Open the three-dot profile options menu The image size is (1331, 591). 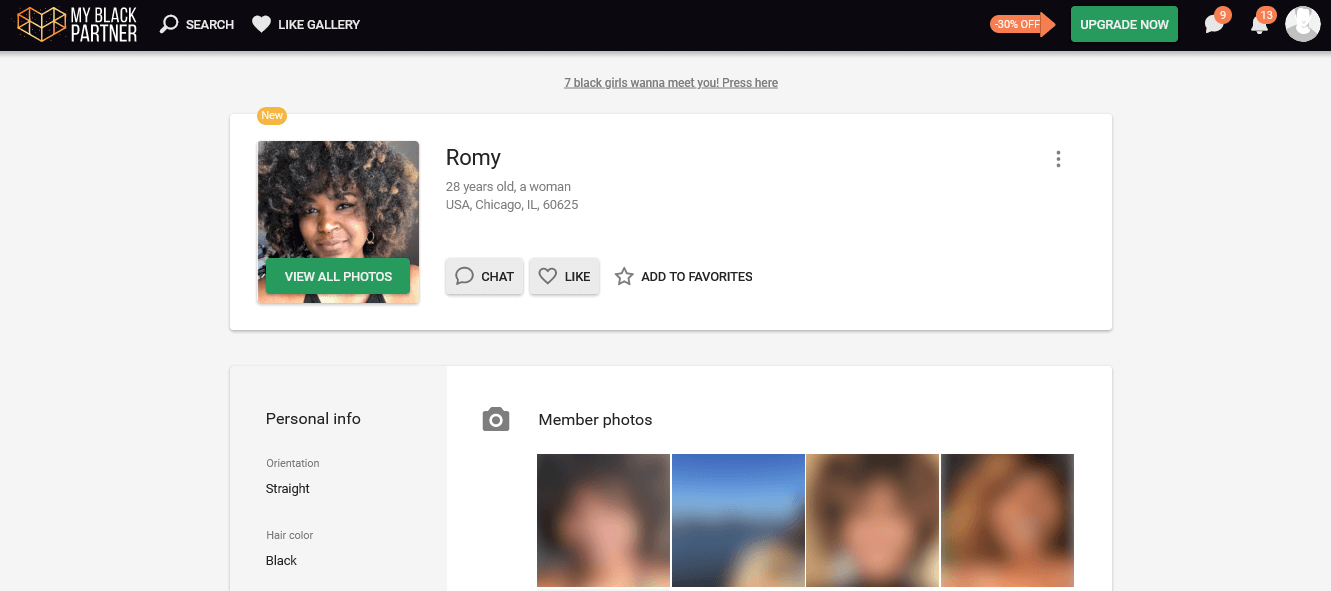coord(1058,159)
